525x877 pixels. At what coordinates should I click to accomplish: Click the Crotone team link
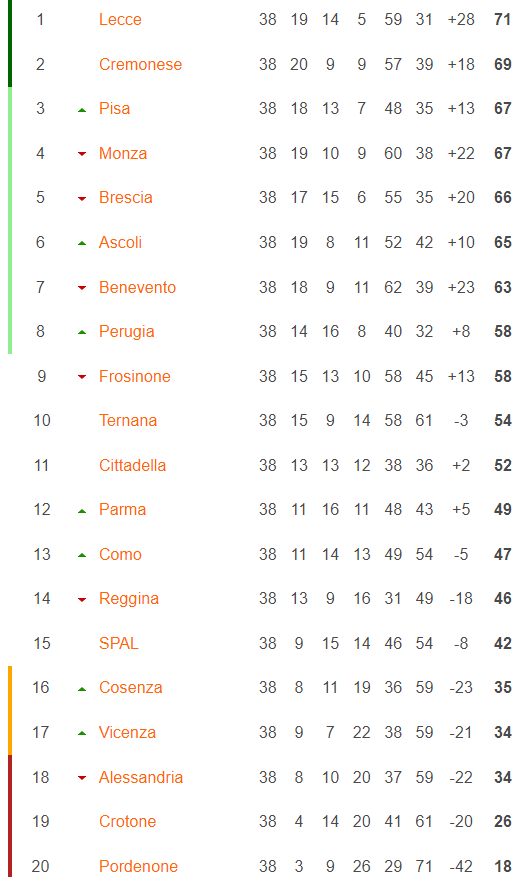(127, 821)
